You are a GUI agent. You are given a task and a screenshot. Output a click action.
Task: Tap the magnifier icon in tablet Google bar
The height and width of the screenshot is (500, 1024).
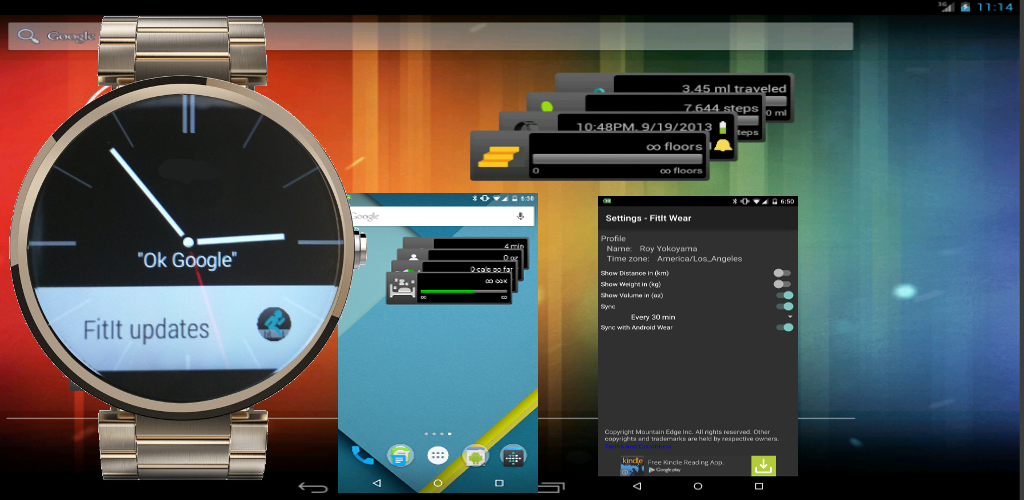tap(28, 36)
